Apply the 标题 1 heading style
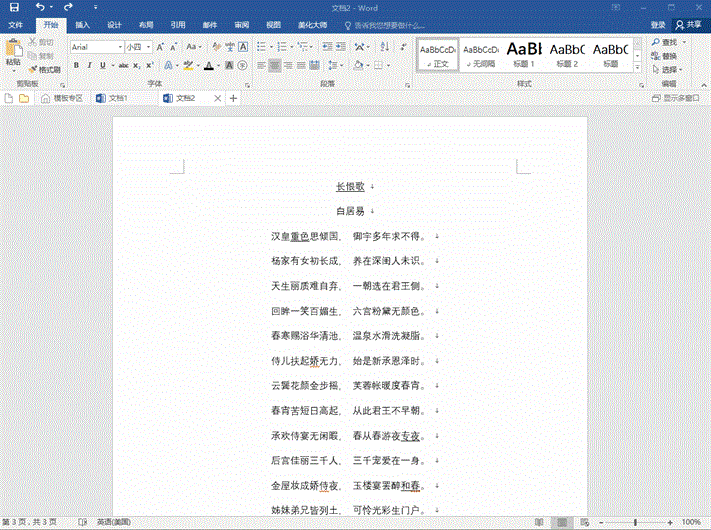 click(x=523, y=54)
